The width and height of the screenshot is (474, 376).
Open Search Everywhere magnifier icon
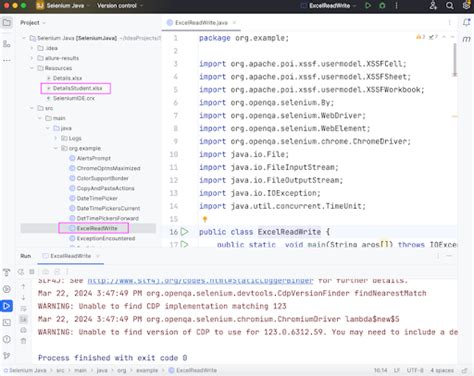pos(450,6)
